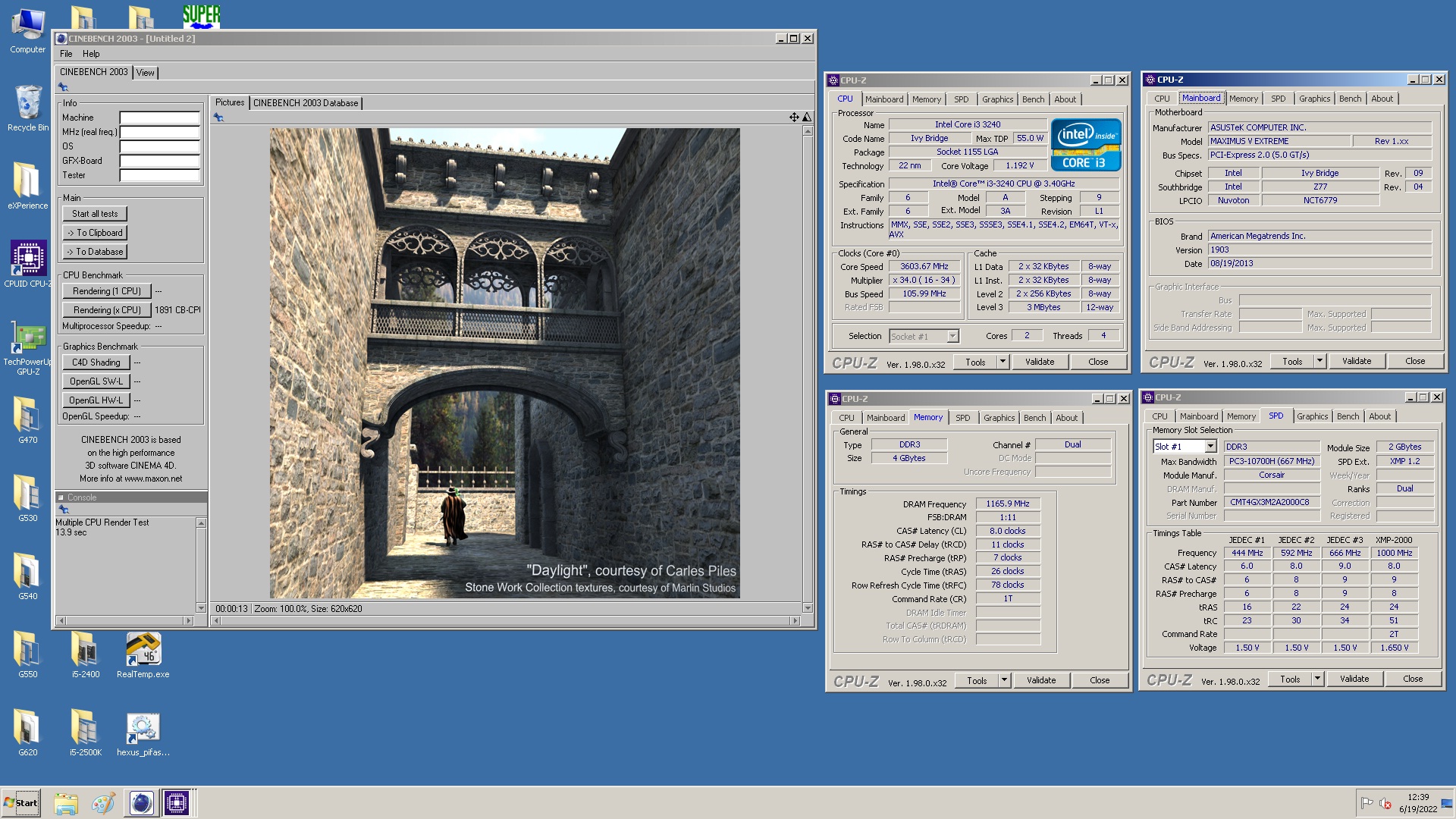Click the pin icon in the Console panel
This screenshot has height=819, width=1456.
64,510
